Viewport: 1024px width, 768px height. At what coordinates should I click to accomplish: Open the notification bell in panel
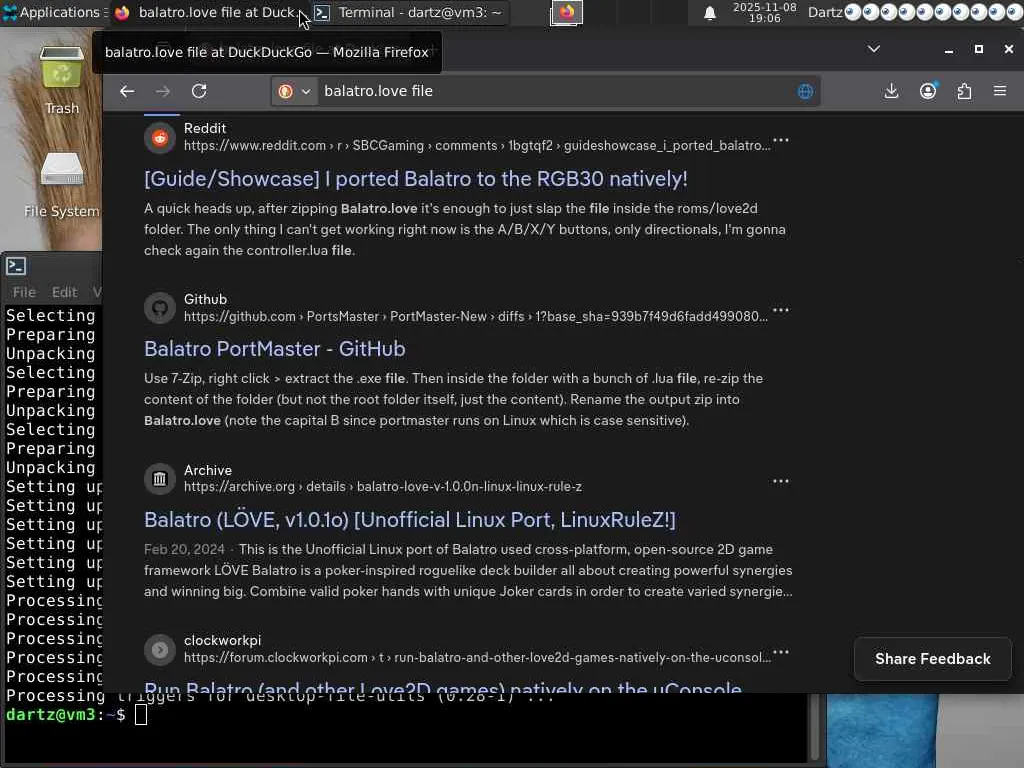710,13
